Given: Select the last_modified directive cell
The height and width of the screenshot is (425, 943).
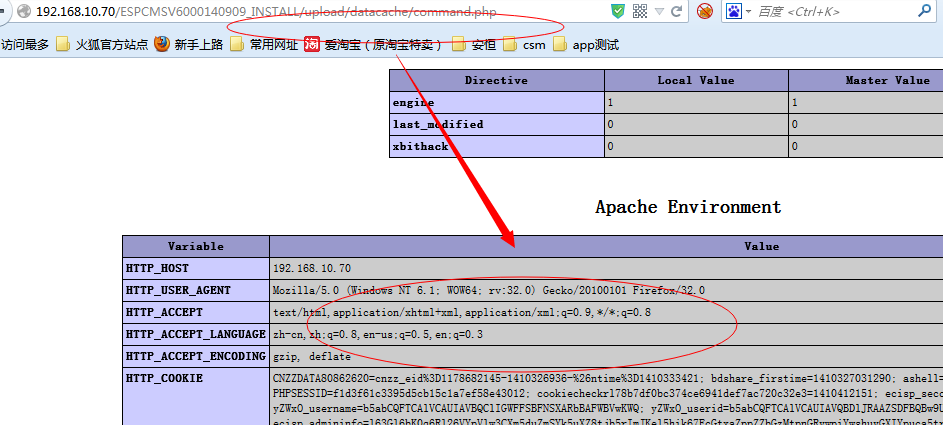Looking at the screenshot, I should coord(497,124).
